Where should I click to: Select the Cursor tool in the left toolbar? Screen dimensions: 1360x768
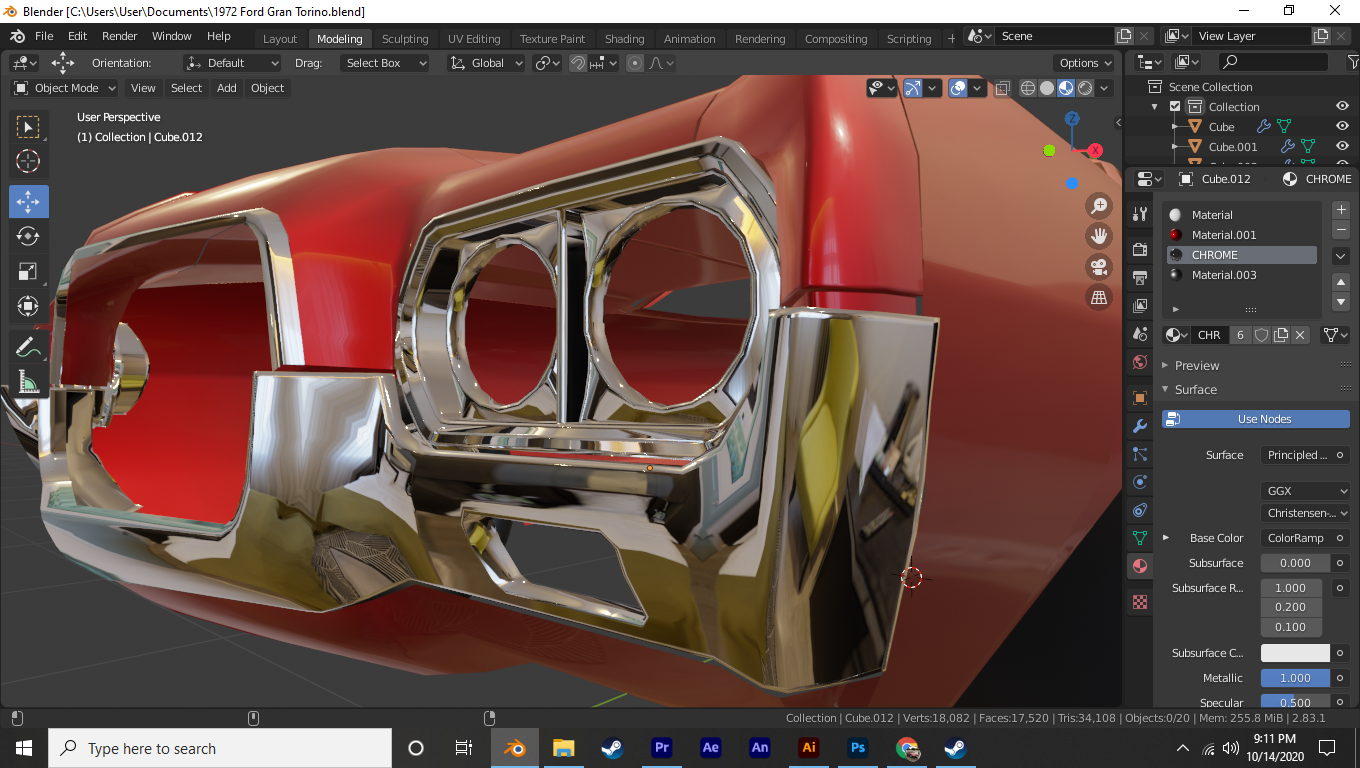pos(28,161)
